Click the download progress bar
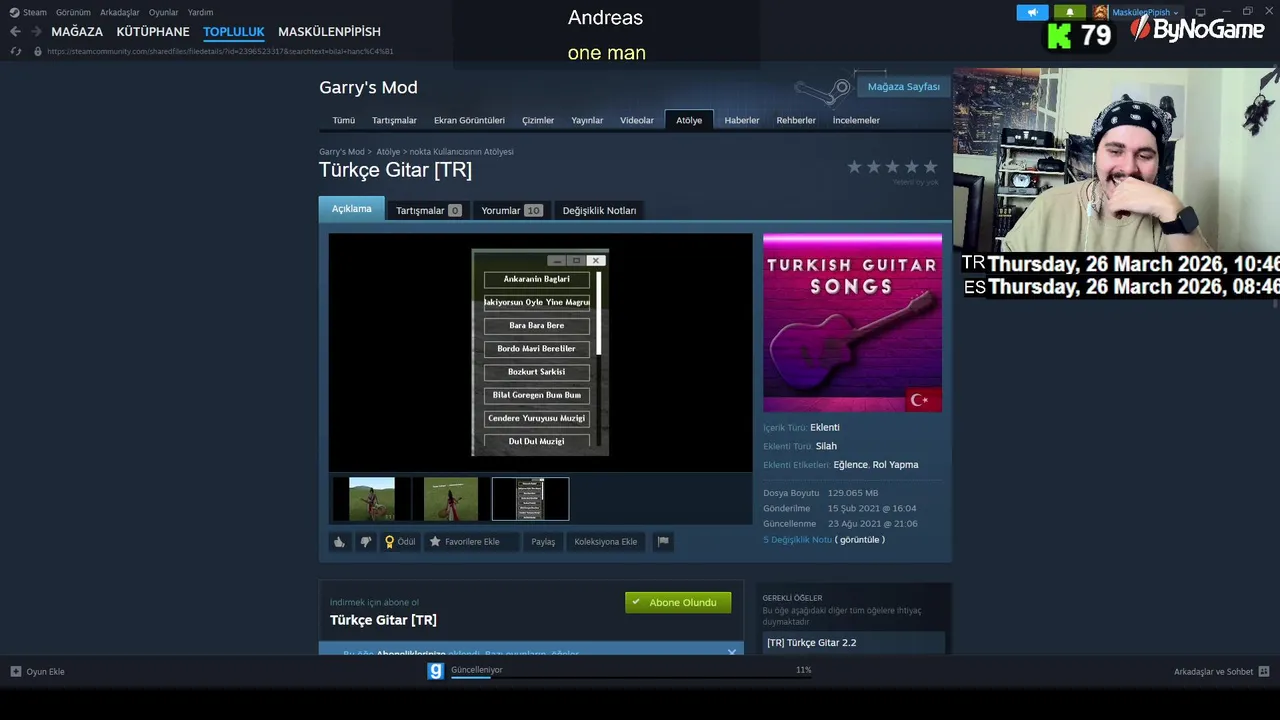Viewport: 1280px width, 720px height. click(630, 677)
